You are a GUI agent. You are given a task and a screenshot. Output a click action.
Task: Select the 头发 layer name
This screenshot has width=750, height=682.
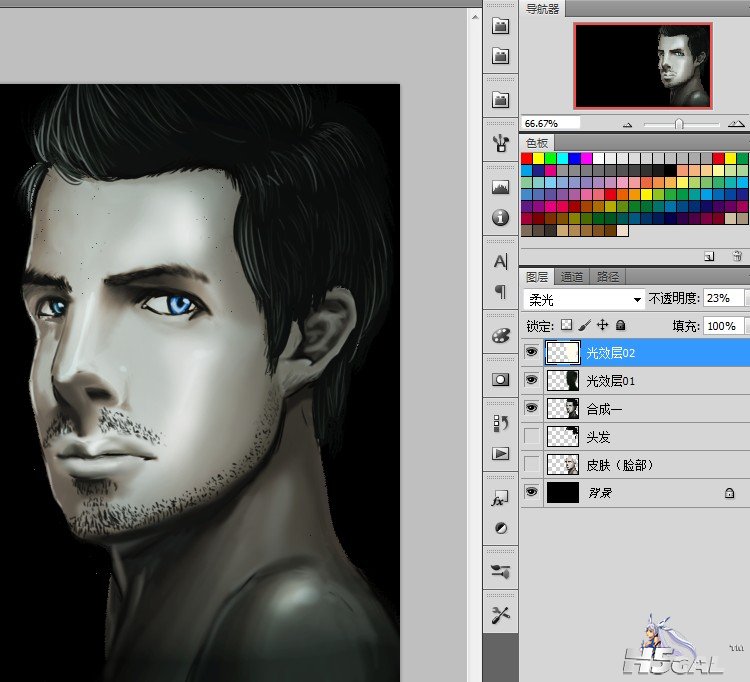click(598, 437)
